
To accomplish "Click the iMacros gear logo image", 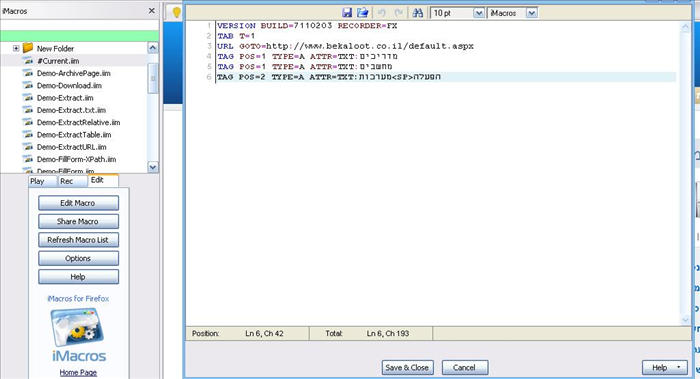I will (78, 327).
